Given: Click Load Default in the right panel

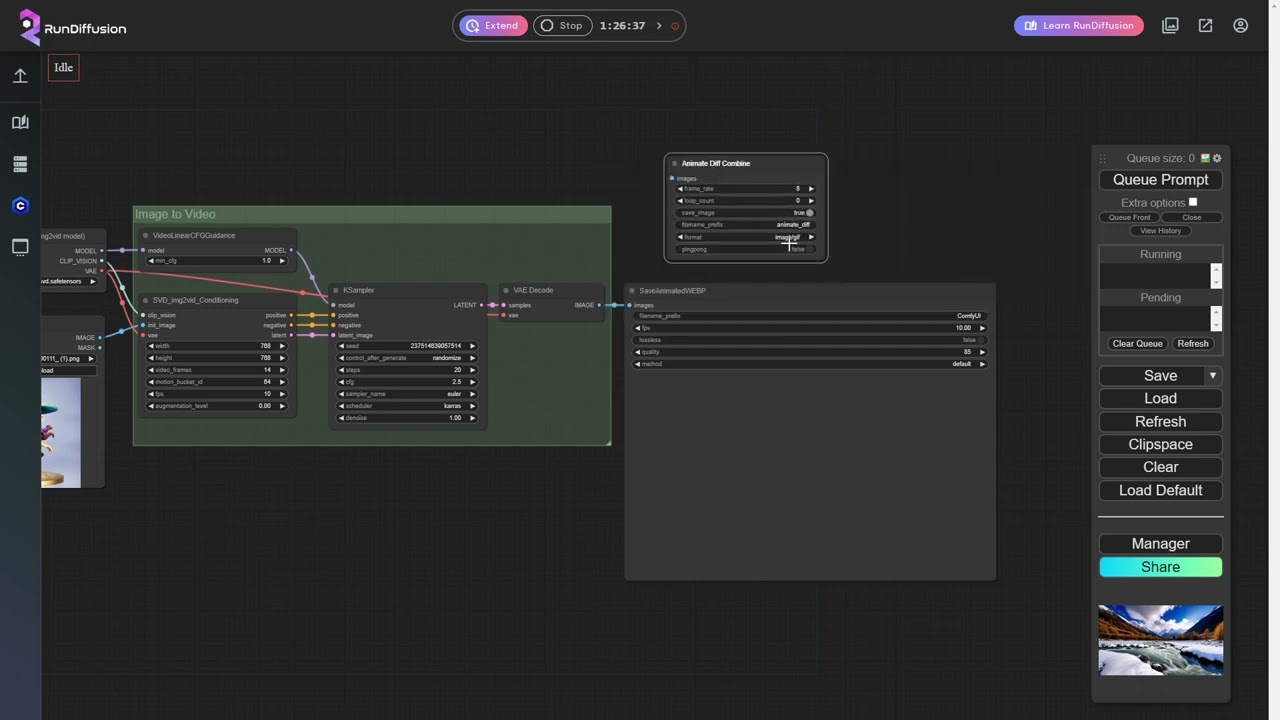Looking at the screenshot, I should pyautogui.click(x=1160, y=490).
